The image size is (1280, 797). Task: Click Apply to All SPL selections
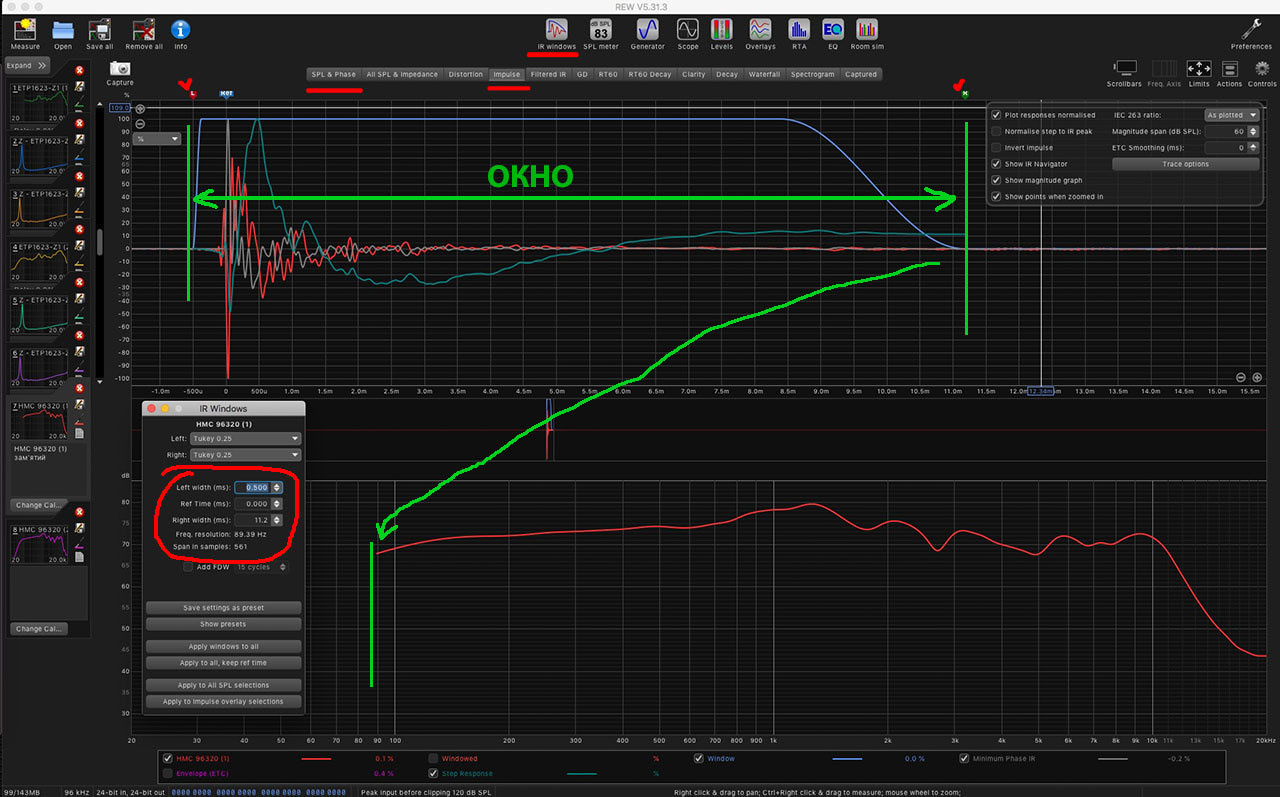coord(222,685)
